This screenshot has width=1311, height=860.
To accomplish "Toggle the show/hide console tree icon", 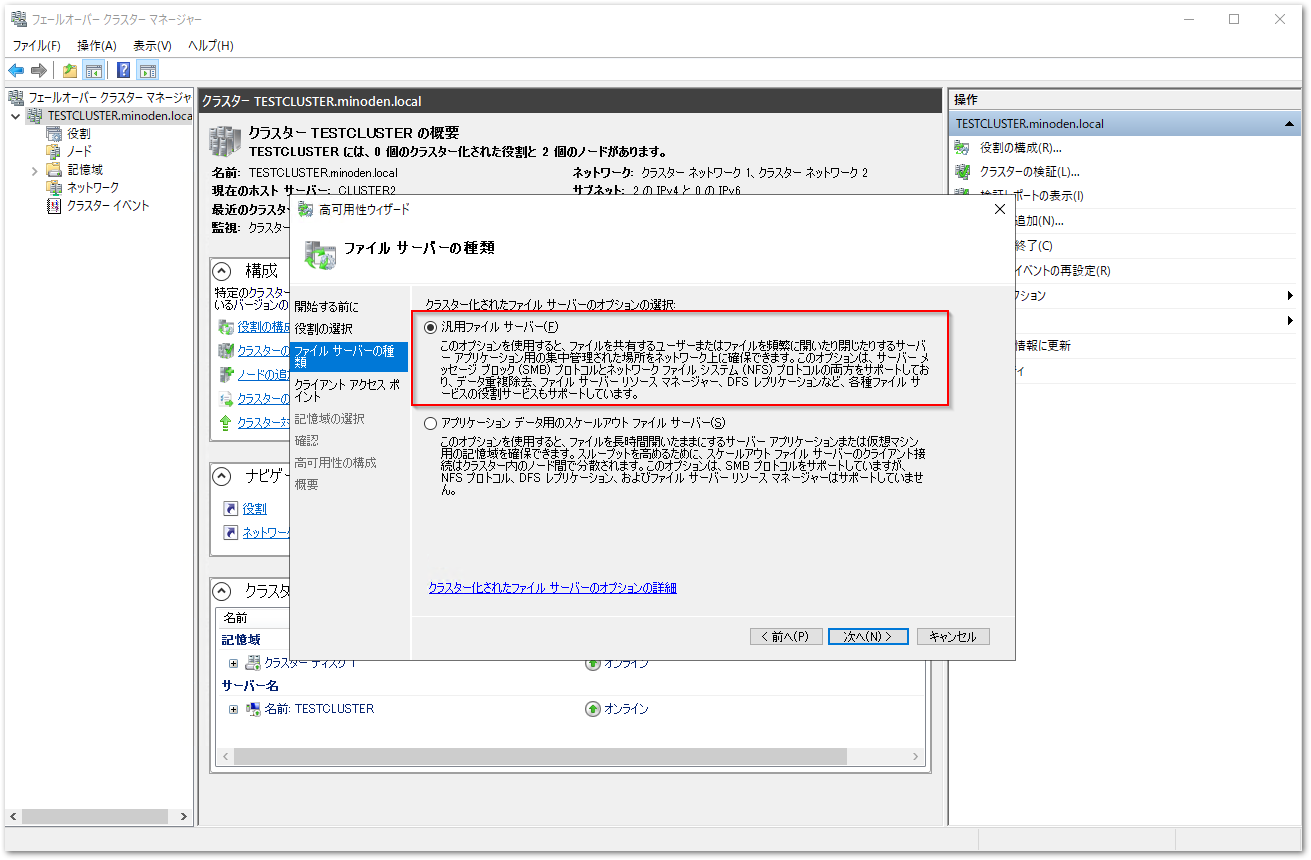I will pos(93,69).
